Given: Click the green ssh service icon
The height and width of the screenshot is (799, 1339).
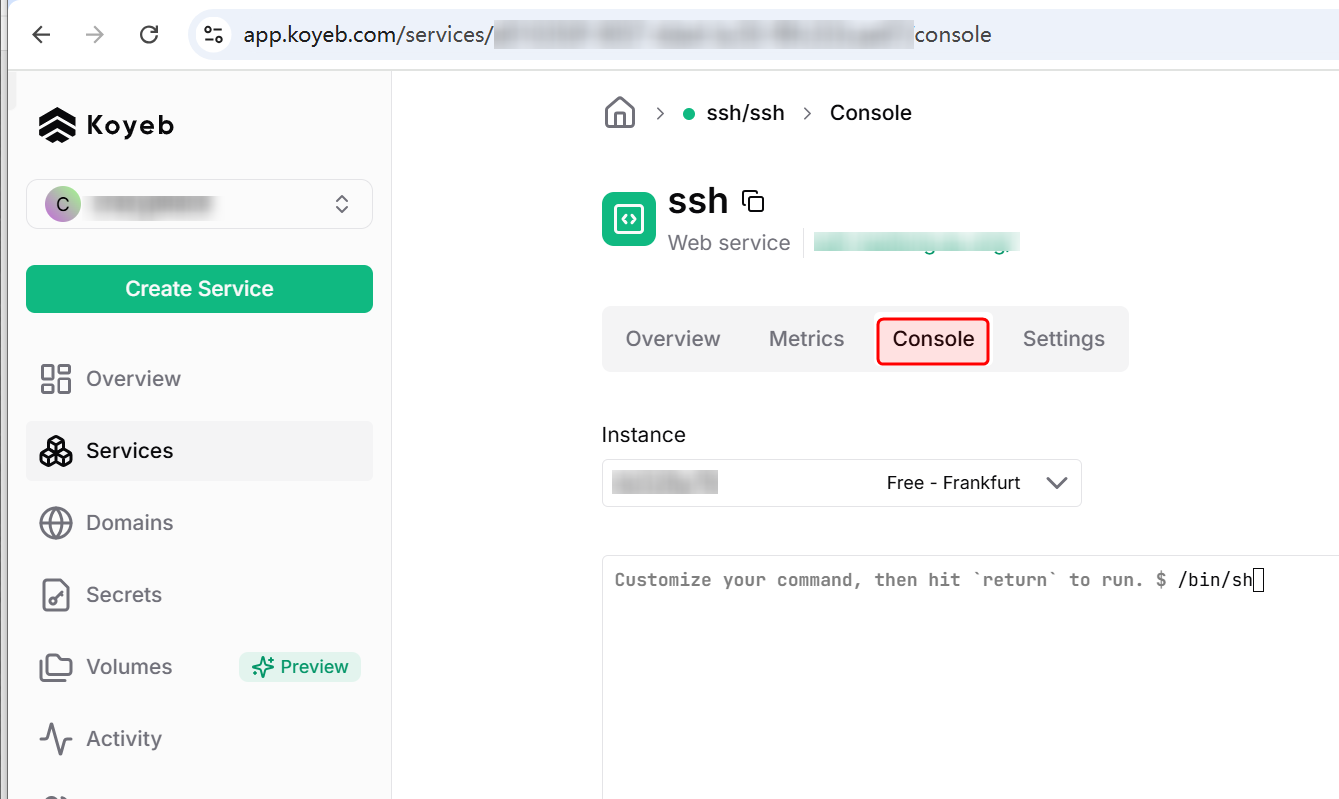Looking at the screenshot, I should [x=628, y=219].
